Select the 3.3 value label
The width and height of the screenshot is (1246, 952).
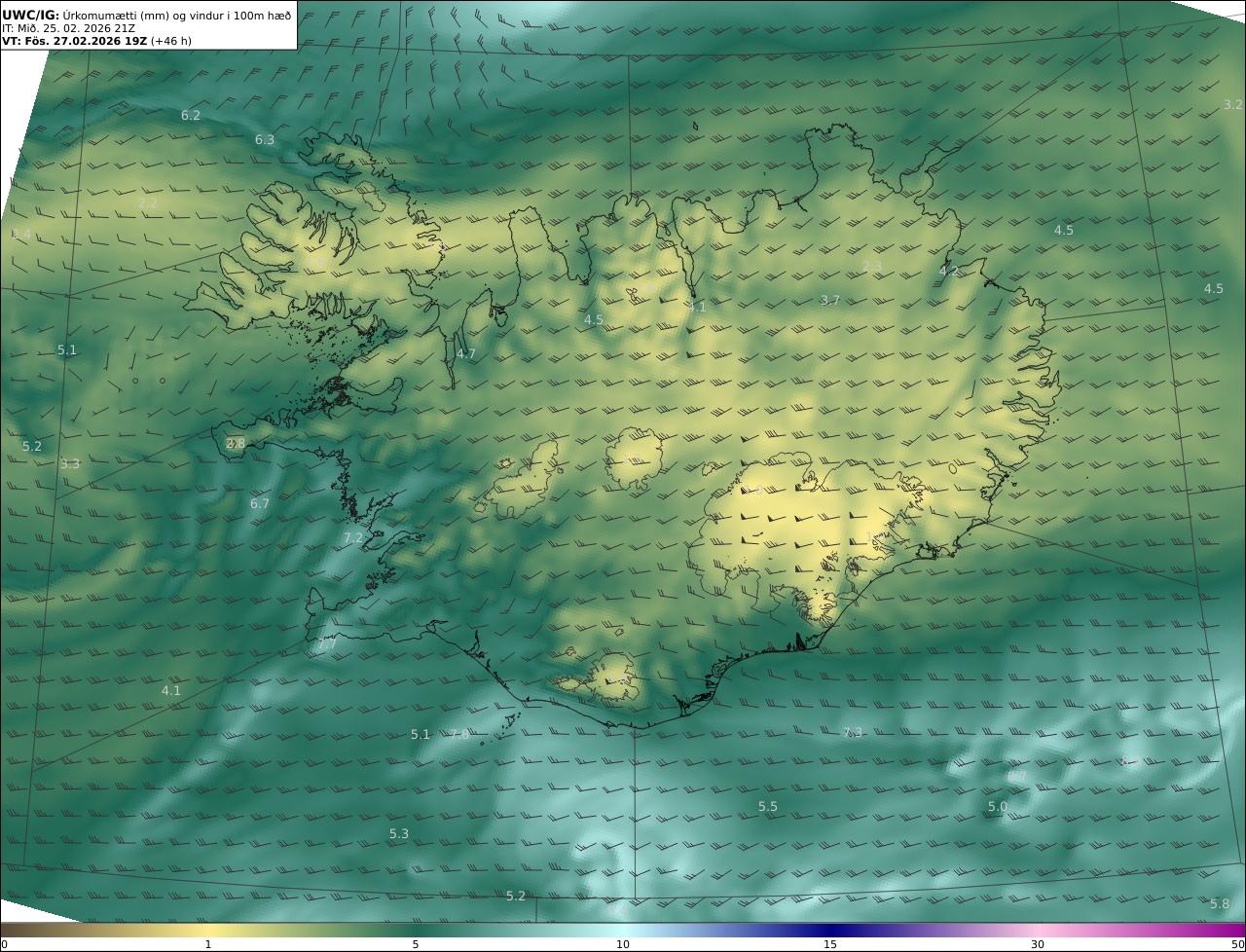click(x=70, y=464)
